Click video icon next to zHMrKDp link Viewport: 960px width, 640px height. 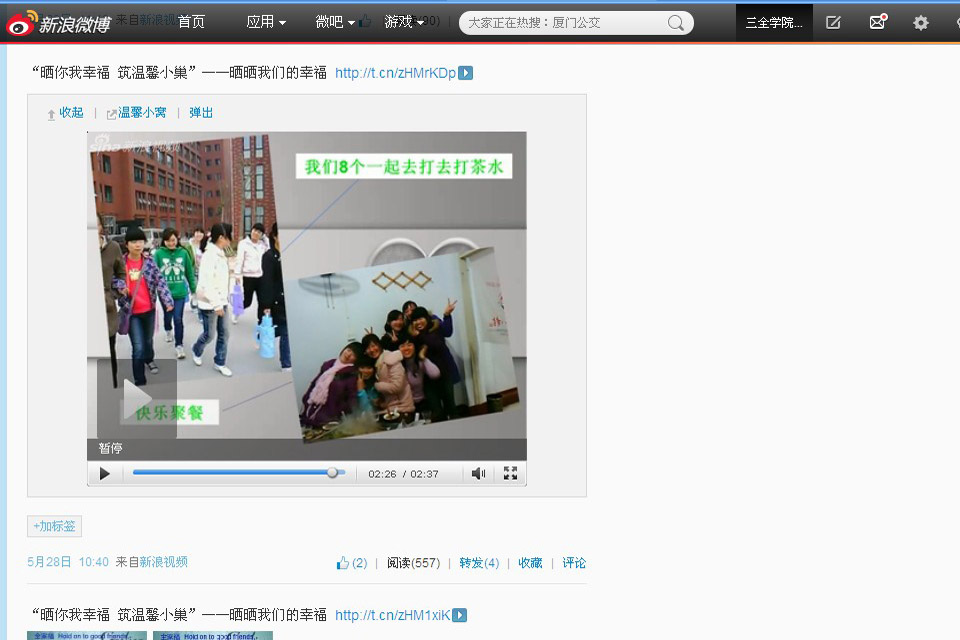(465, 73)
